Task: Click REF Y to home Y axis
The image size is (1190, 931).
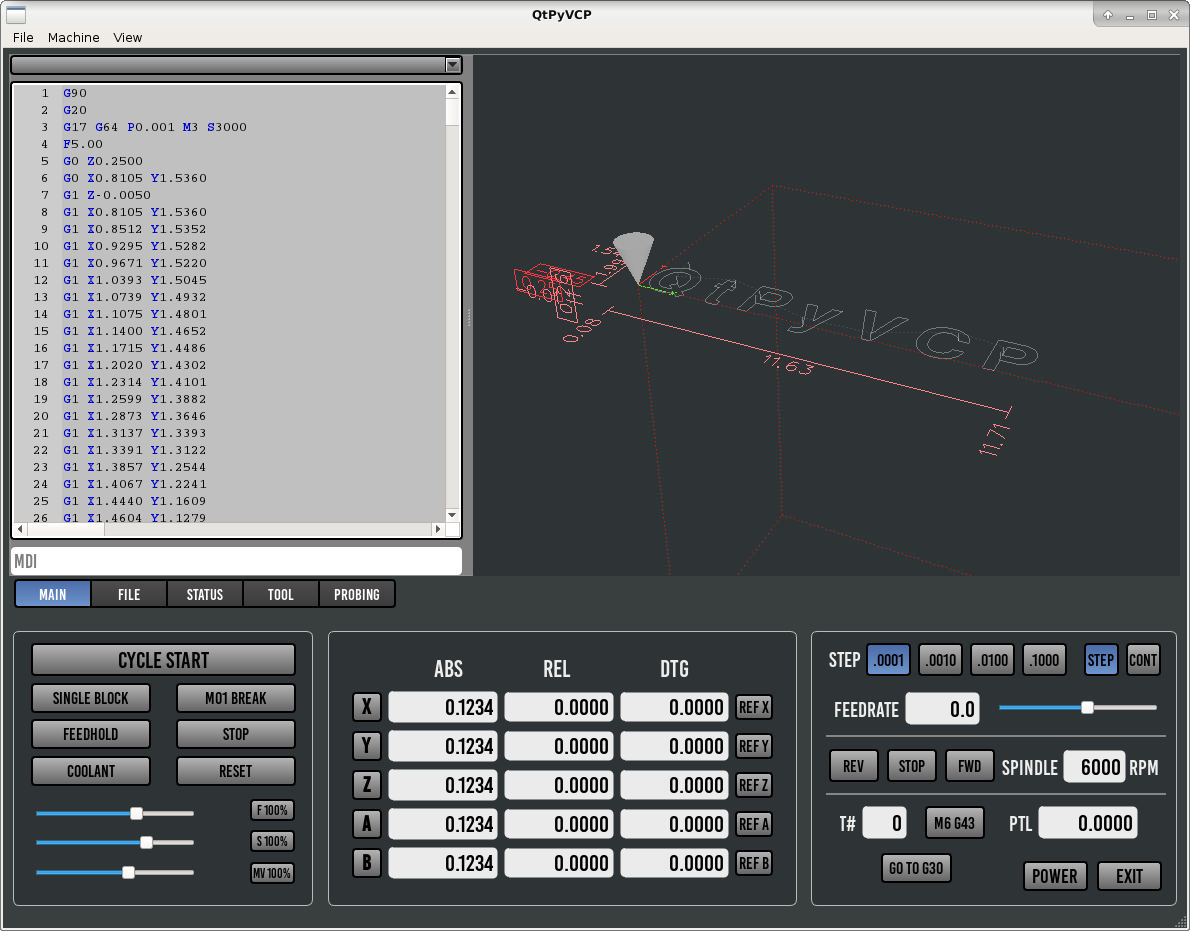Action: point(754,746)
